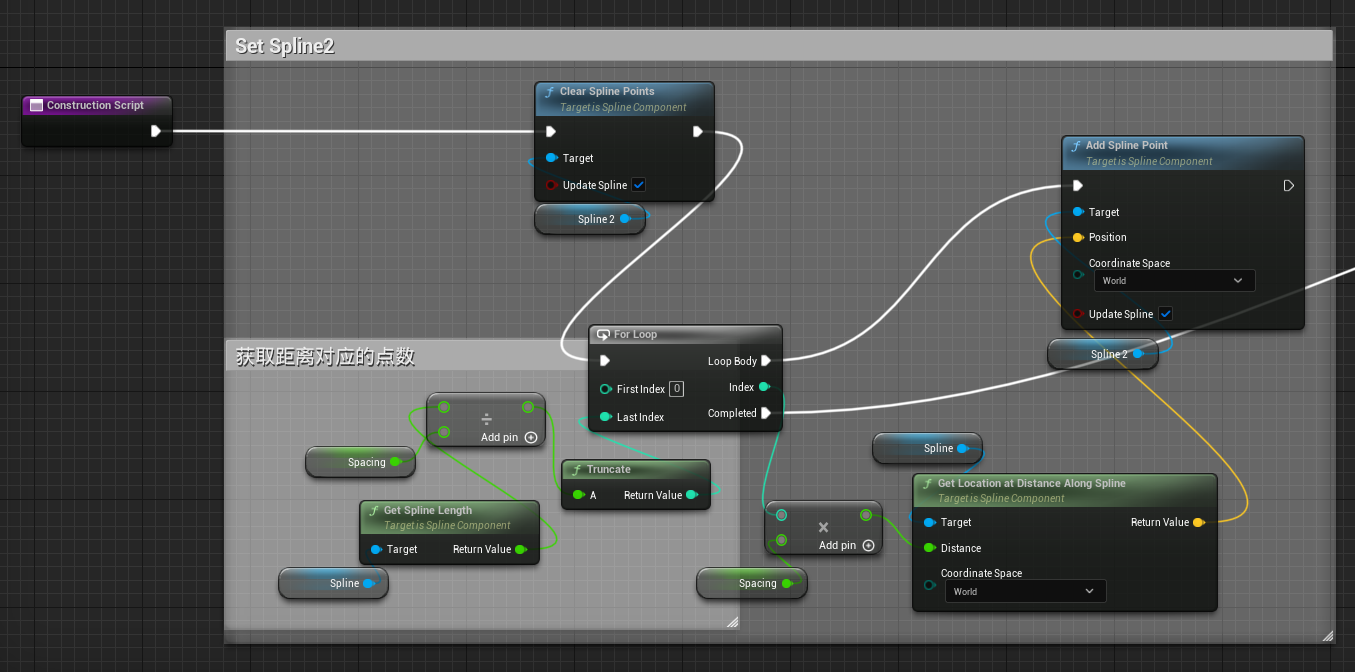Toggle Update Spline checkbox on Add Spline Point

pos(1165,314)
